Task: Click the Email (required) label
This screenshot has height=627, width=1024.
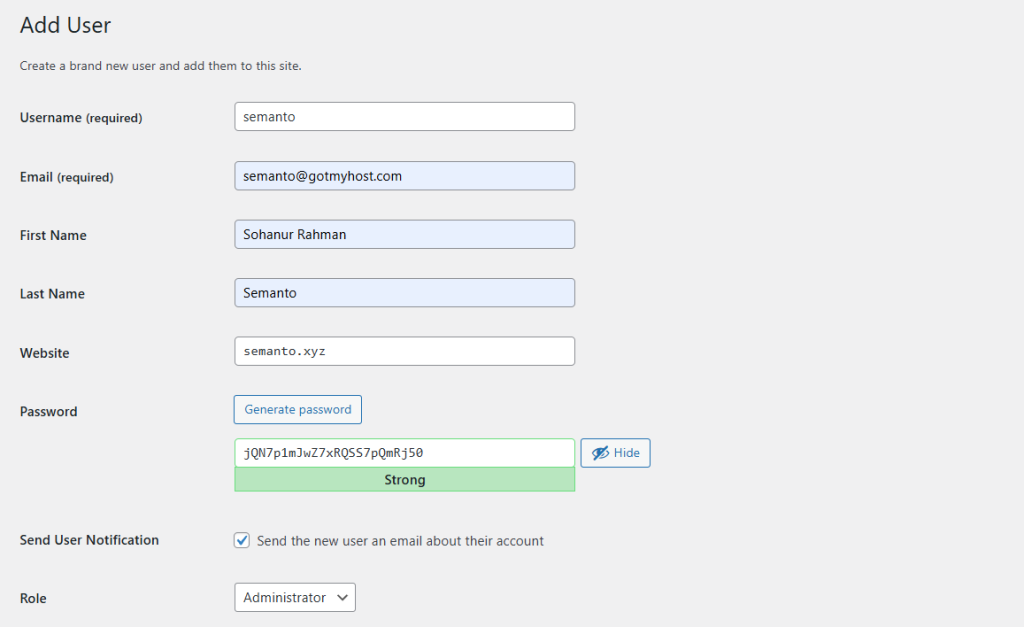Action: tap(66, 177)
